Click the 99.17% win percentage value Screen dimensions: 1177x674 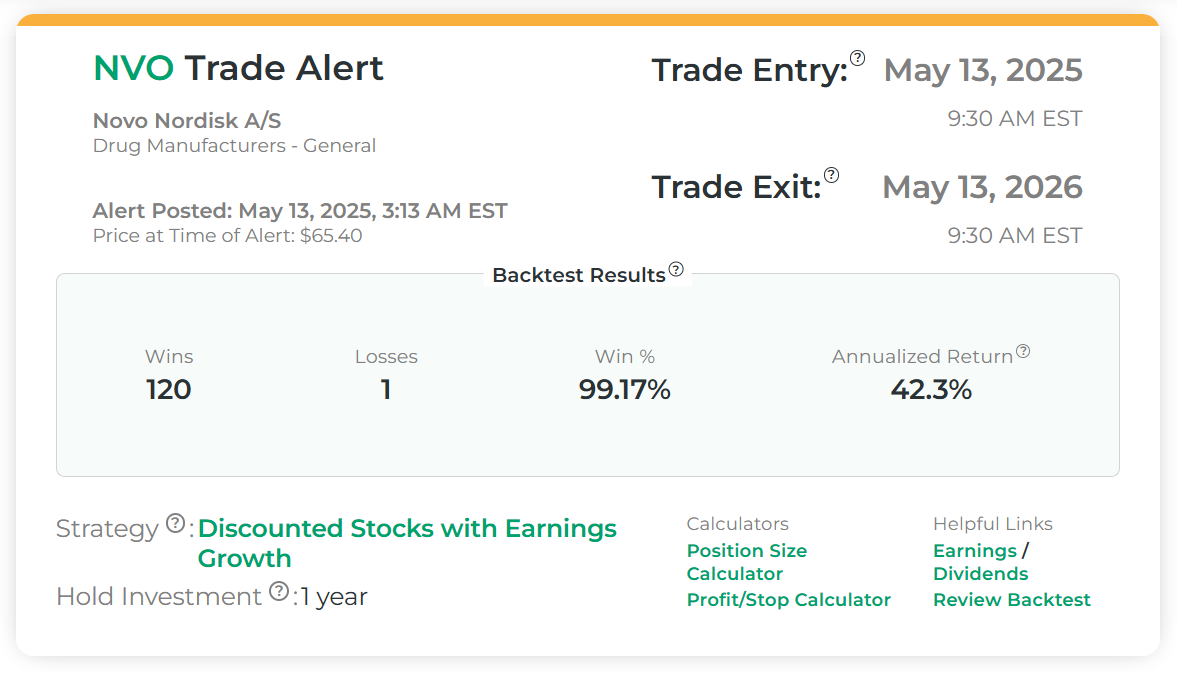(x=624, y=390)
